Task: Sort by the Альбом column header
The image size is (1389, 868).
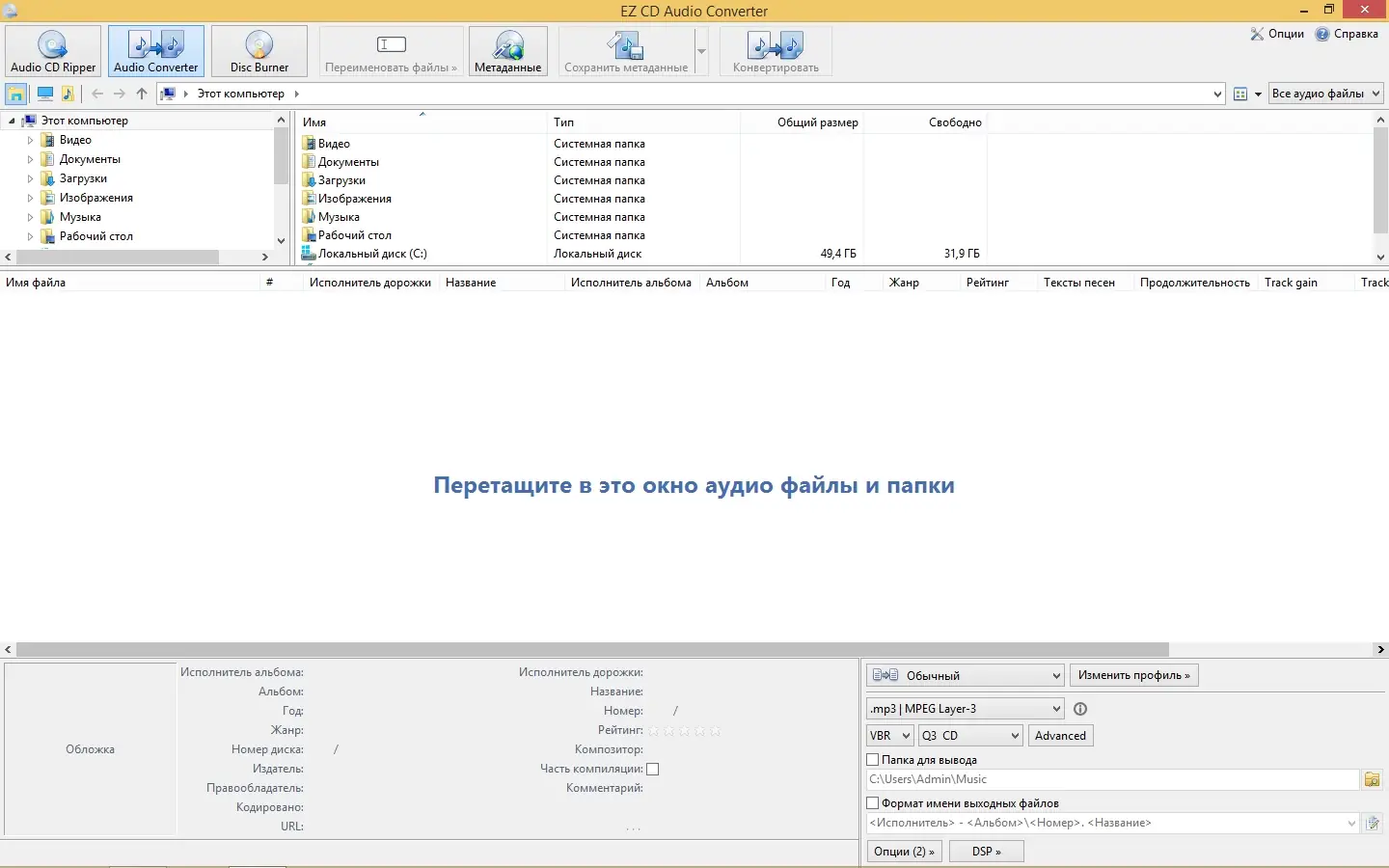Action: coord(727,283)
